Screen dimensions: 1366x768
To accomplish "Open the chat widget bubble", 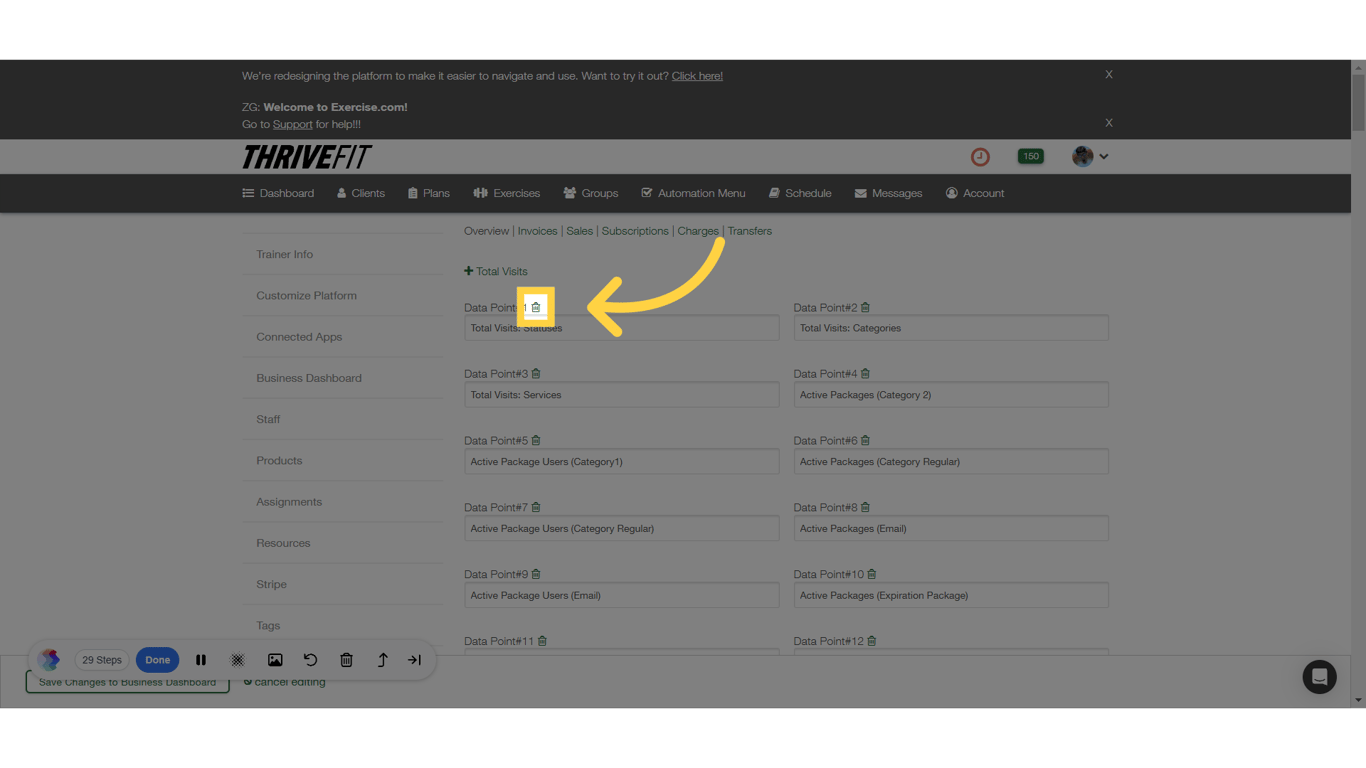I will (1319, 677).
